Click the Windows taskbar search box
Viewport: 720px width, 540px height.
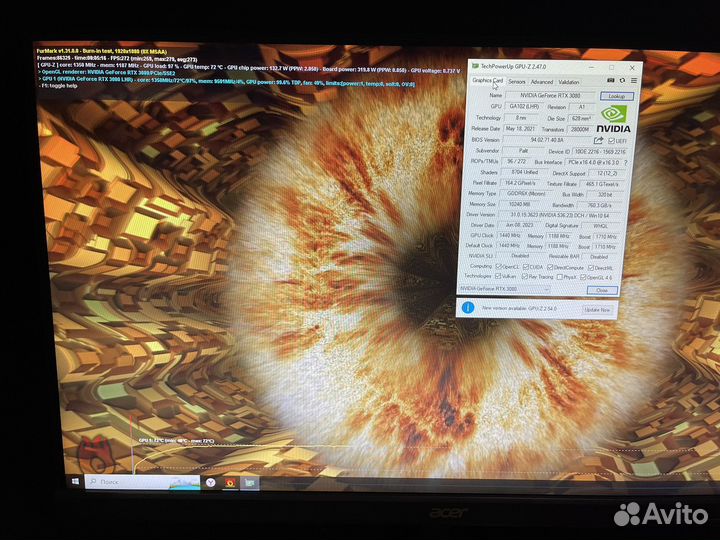click(142, 482)
